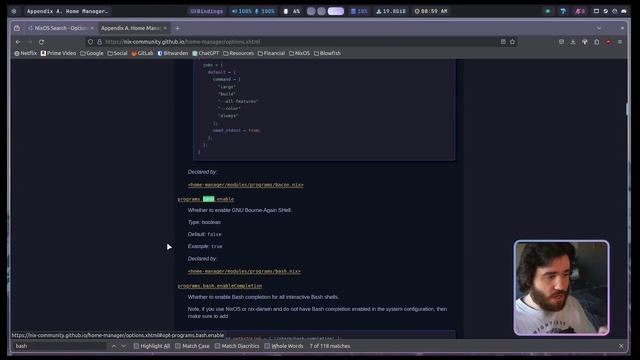Bookmark this page with the star icon
This screenshot has width=640, height=360.
click(512, 42)
